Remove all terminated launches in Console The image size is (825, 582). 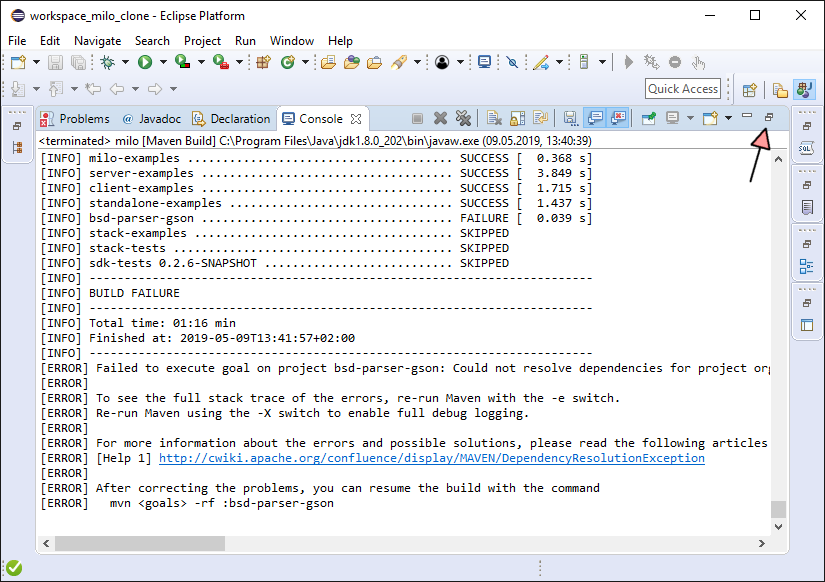click(463, 118)
